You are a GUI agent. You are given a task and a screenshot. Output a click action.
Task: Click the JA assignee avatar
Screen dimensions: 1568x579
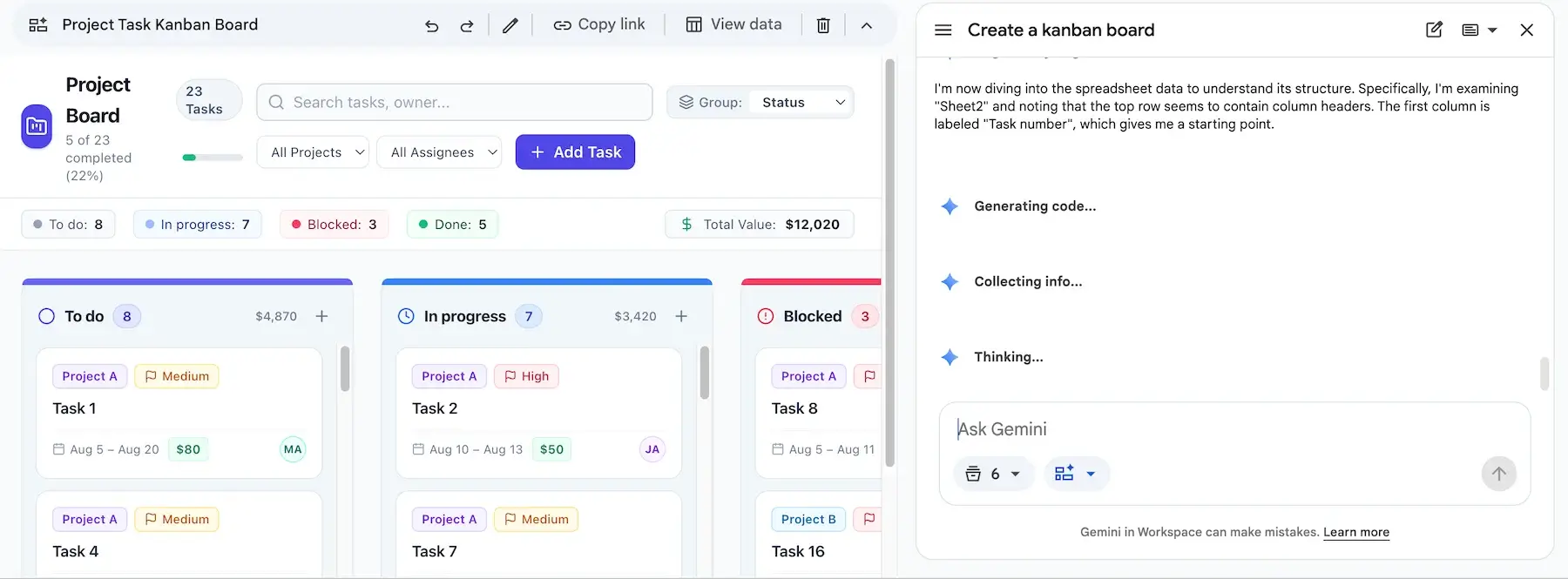[x=652, y=449]
